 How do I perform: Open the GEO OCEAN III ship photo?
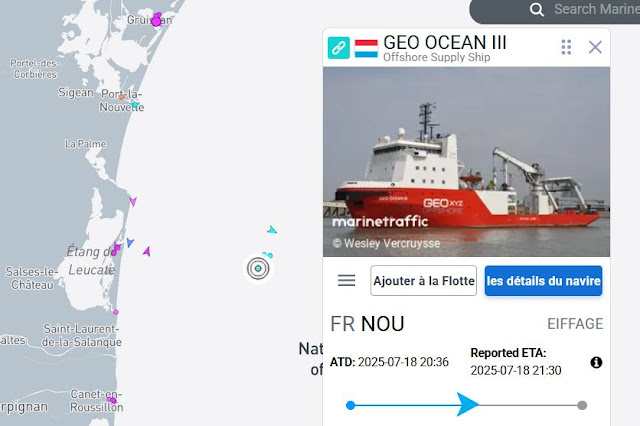(x=466, y=162)
